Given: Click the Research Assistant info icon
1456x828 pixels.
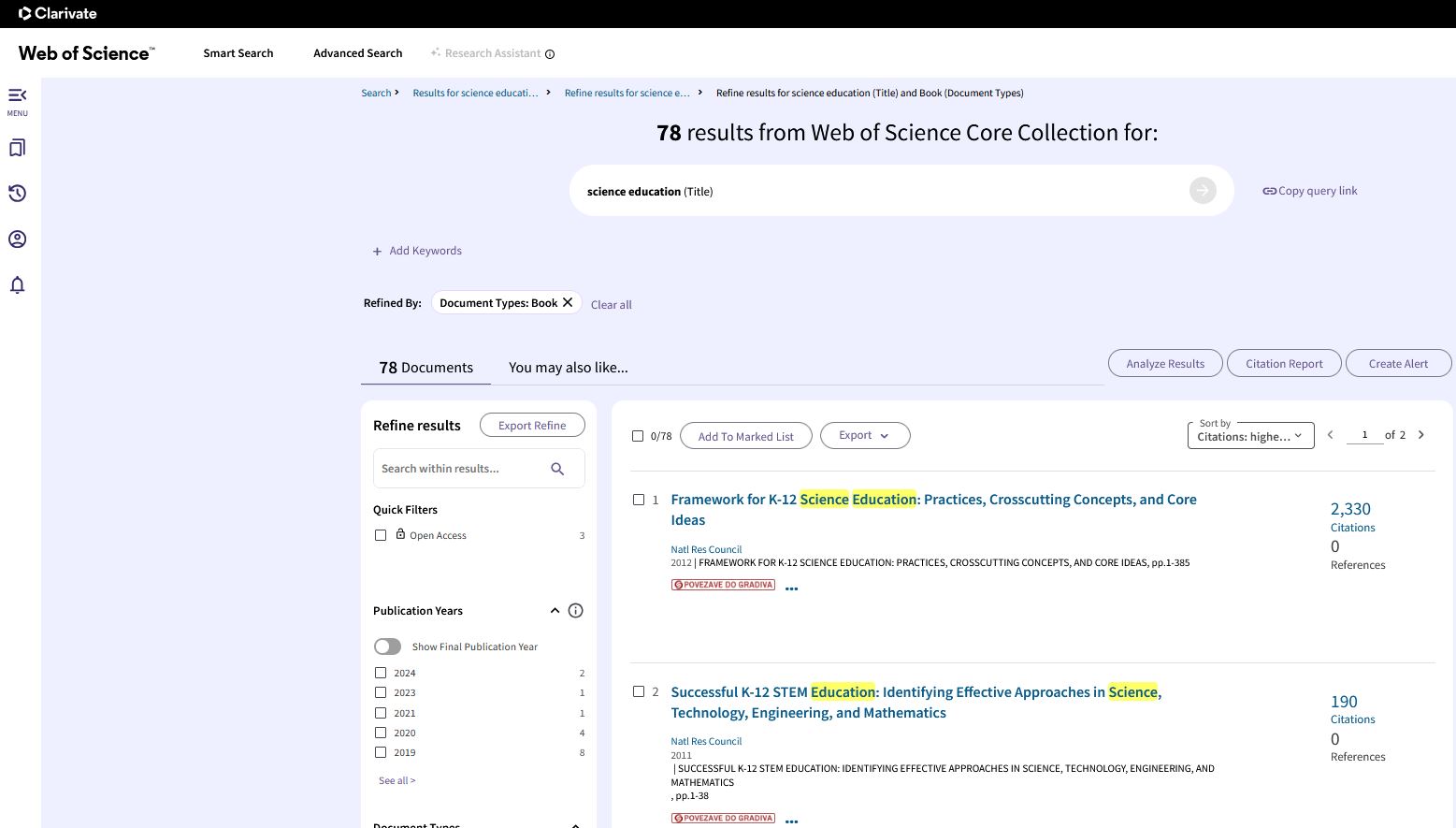Looking at the screenshot, I should (550, 54).
